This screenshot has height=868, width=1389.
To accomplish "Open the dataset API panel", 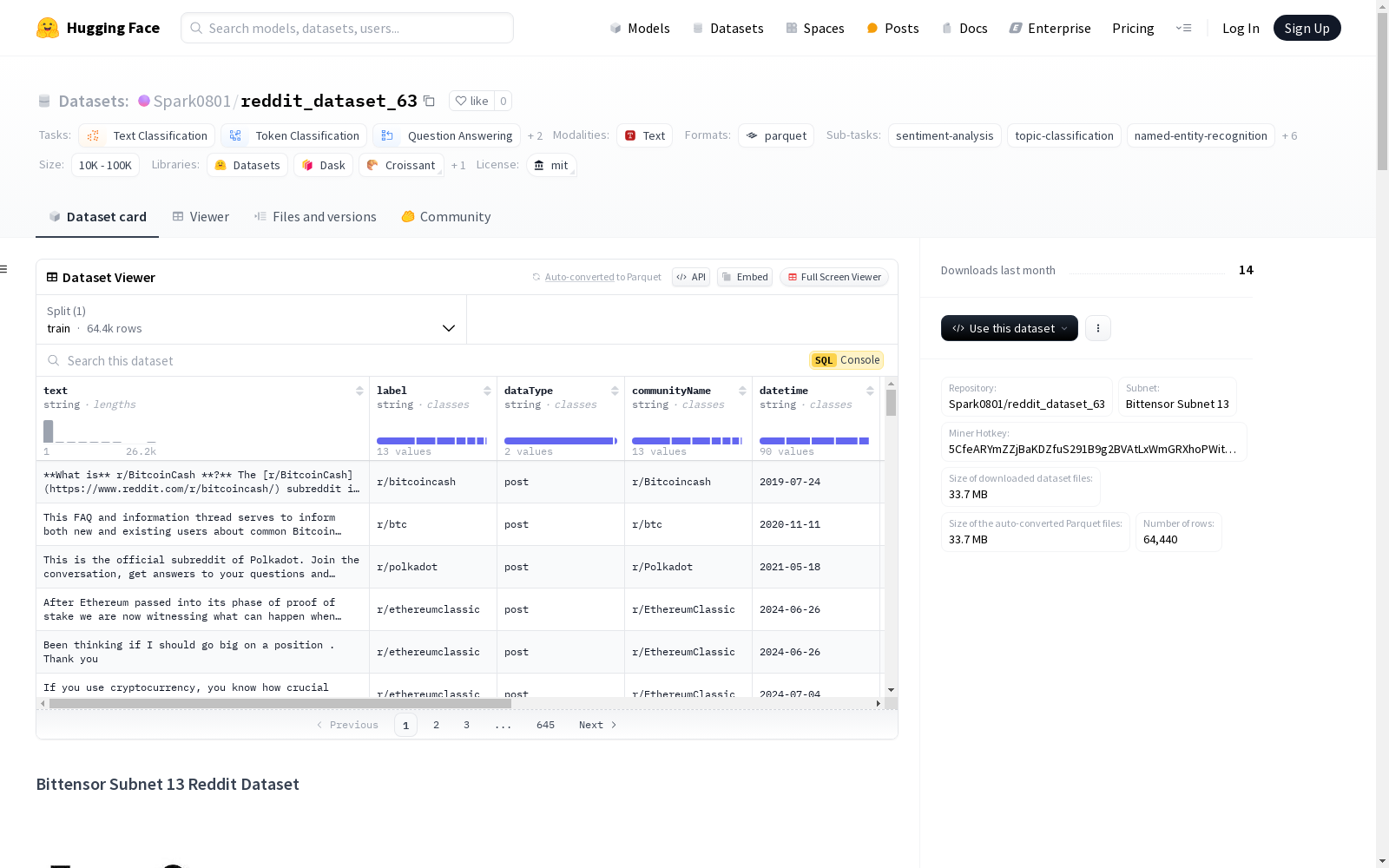I will pyautogui.click(x=690, y=277).
